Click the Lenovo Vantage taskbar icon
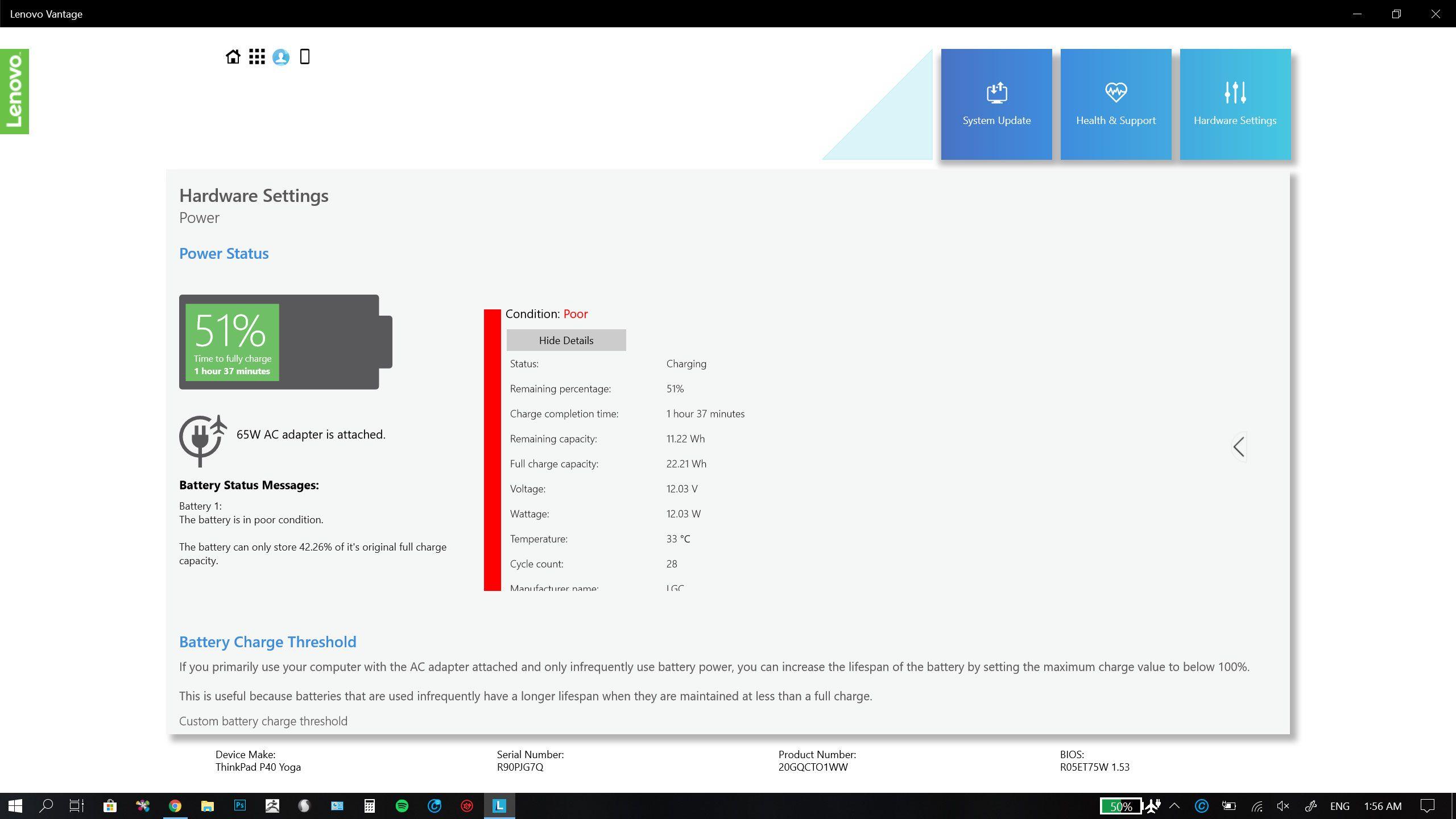 499,806
